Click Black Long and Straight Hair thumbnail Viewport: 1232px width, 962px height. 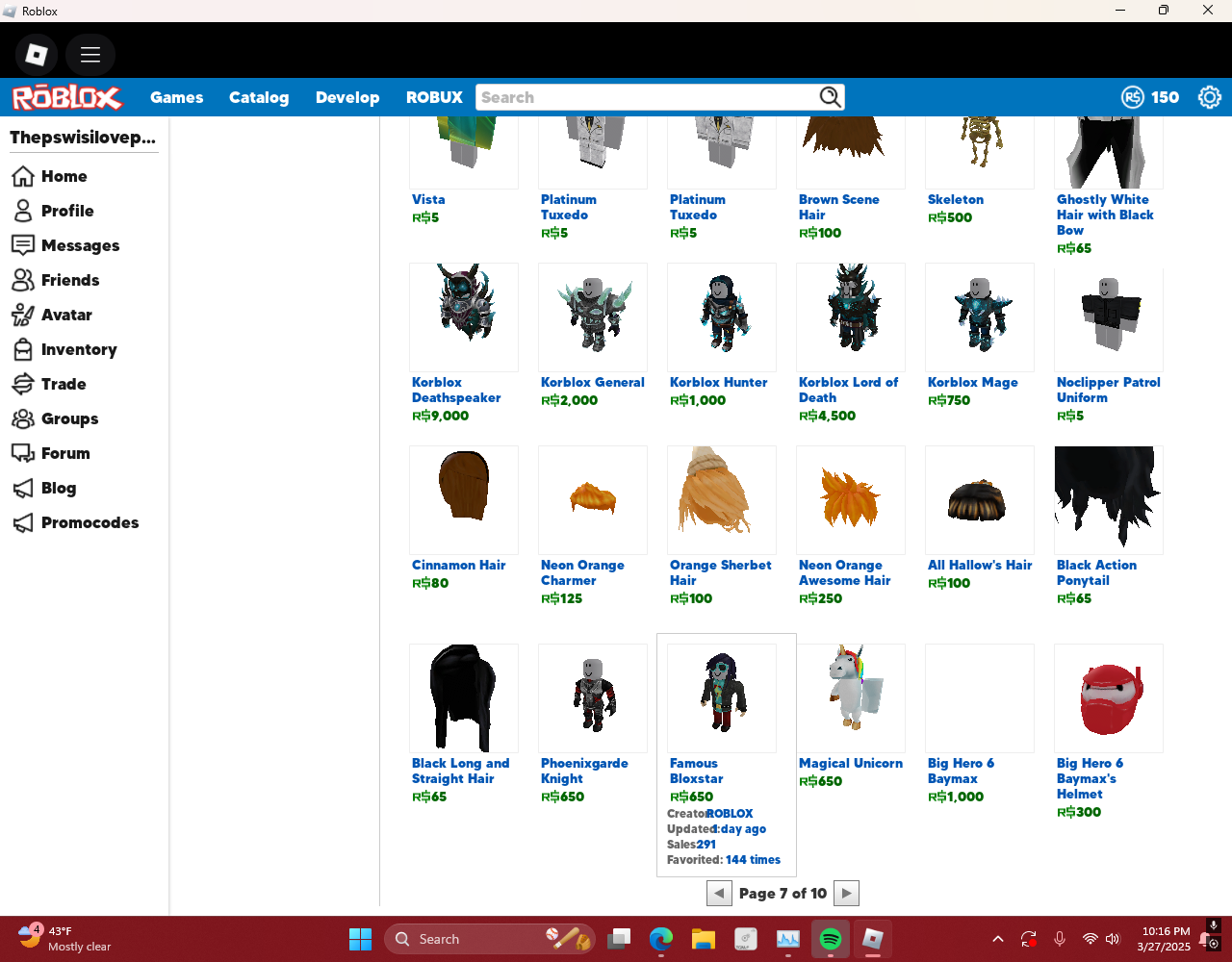point(464,698)
